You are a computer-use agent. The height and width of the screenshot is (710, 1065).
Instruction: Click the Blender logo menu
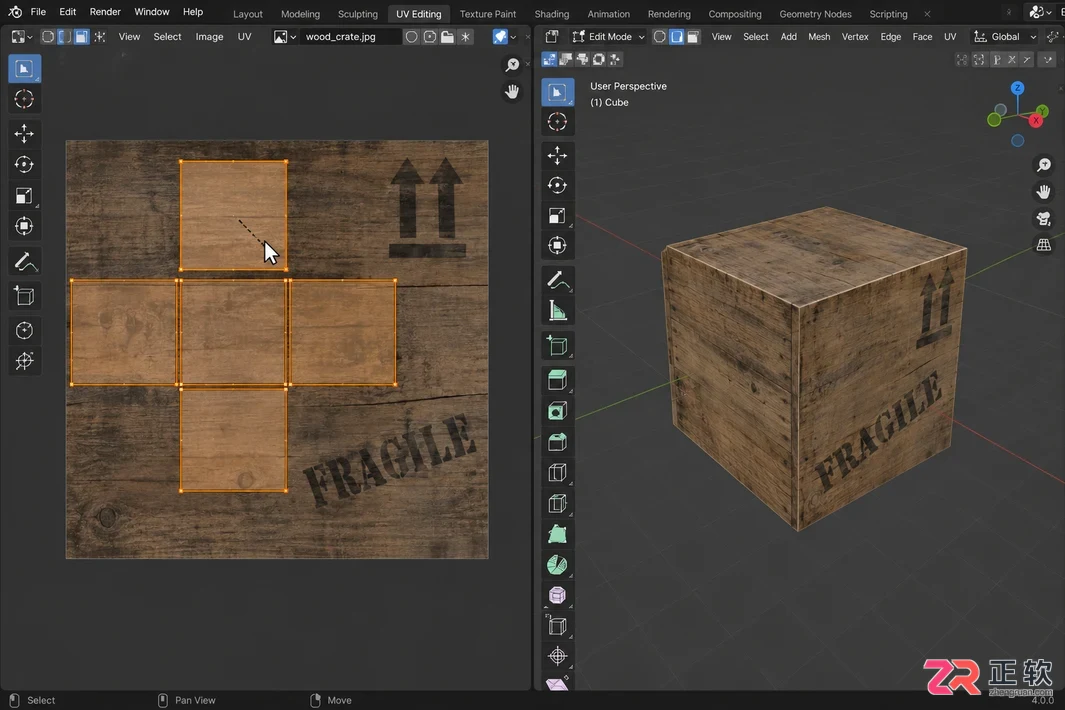pyautogui.click(x=15, y=12)
